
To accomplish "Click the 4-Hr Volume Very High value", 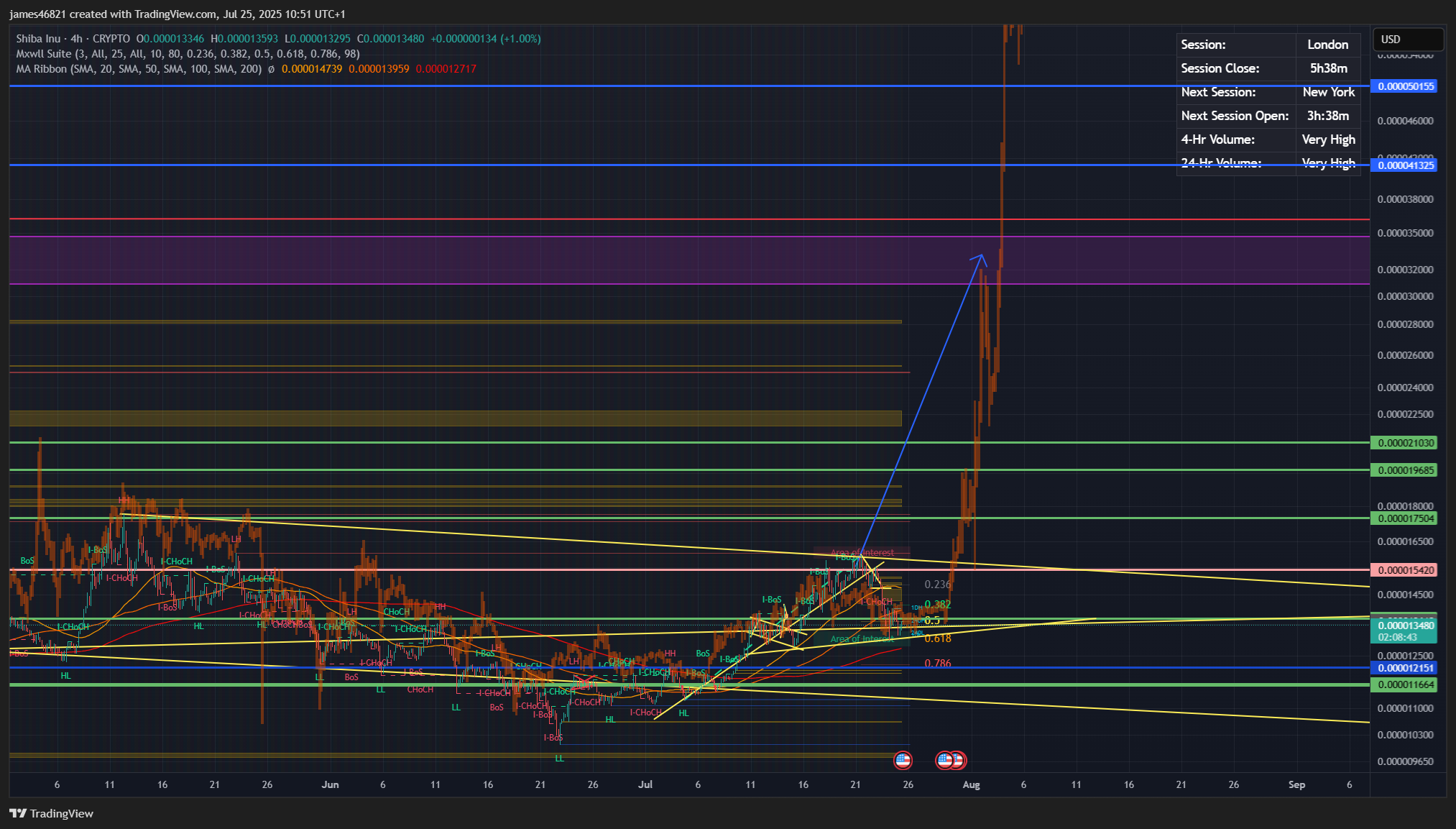I will [1327, 139].
